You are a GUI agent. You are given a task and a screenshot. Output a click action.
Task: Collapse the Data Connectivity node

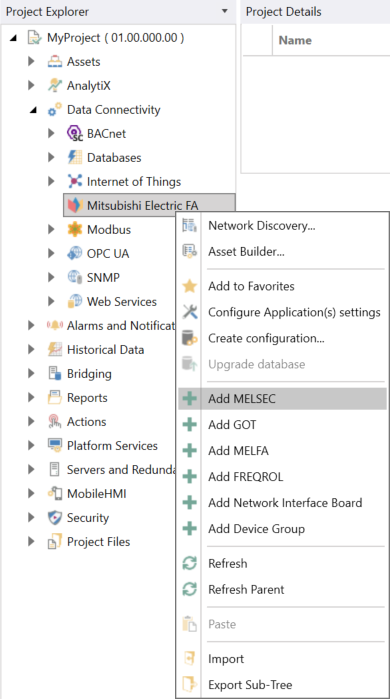pos(33,111)
